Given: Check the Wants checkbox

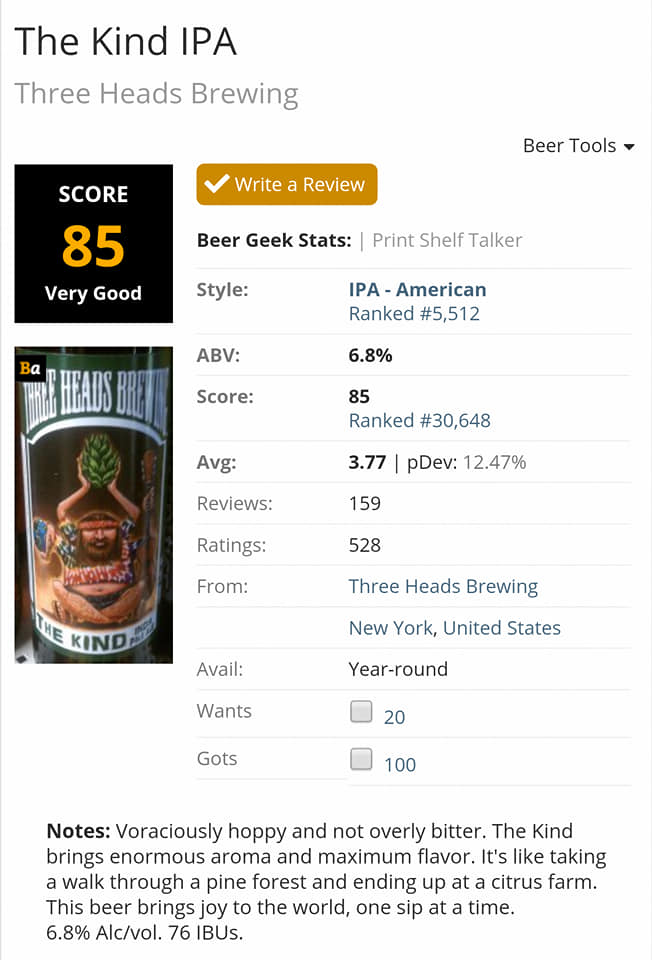Looking at the screenshot, I should 361,712.
